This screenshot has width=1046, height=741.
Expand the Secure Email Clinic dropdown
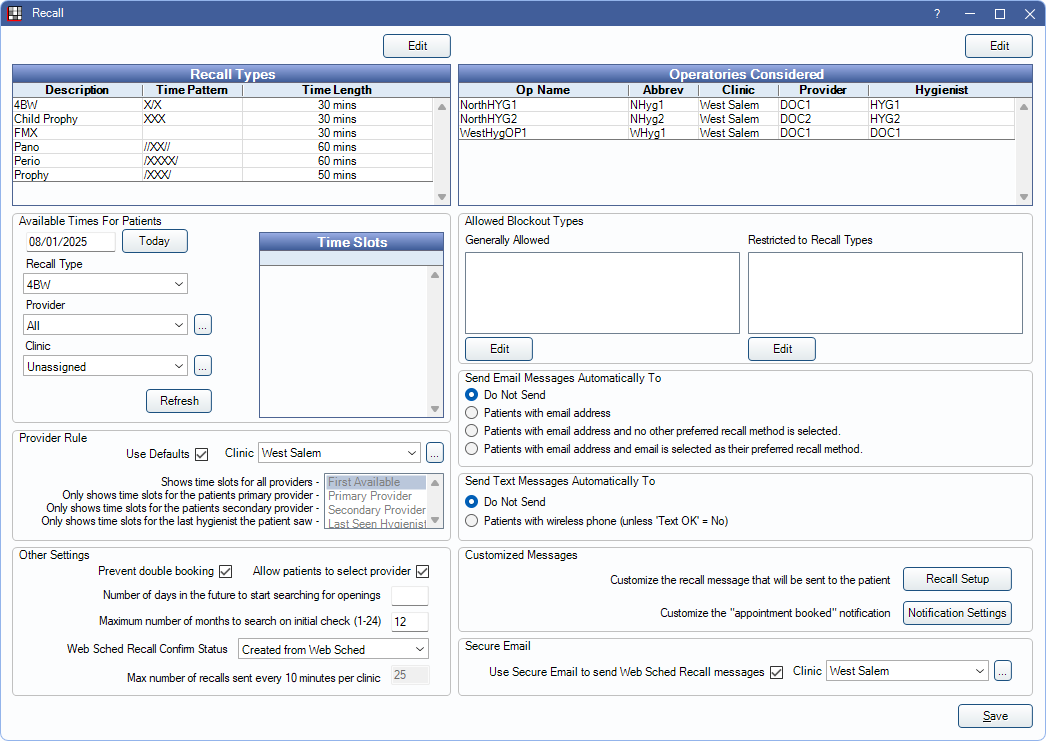click(907, 672)
